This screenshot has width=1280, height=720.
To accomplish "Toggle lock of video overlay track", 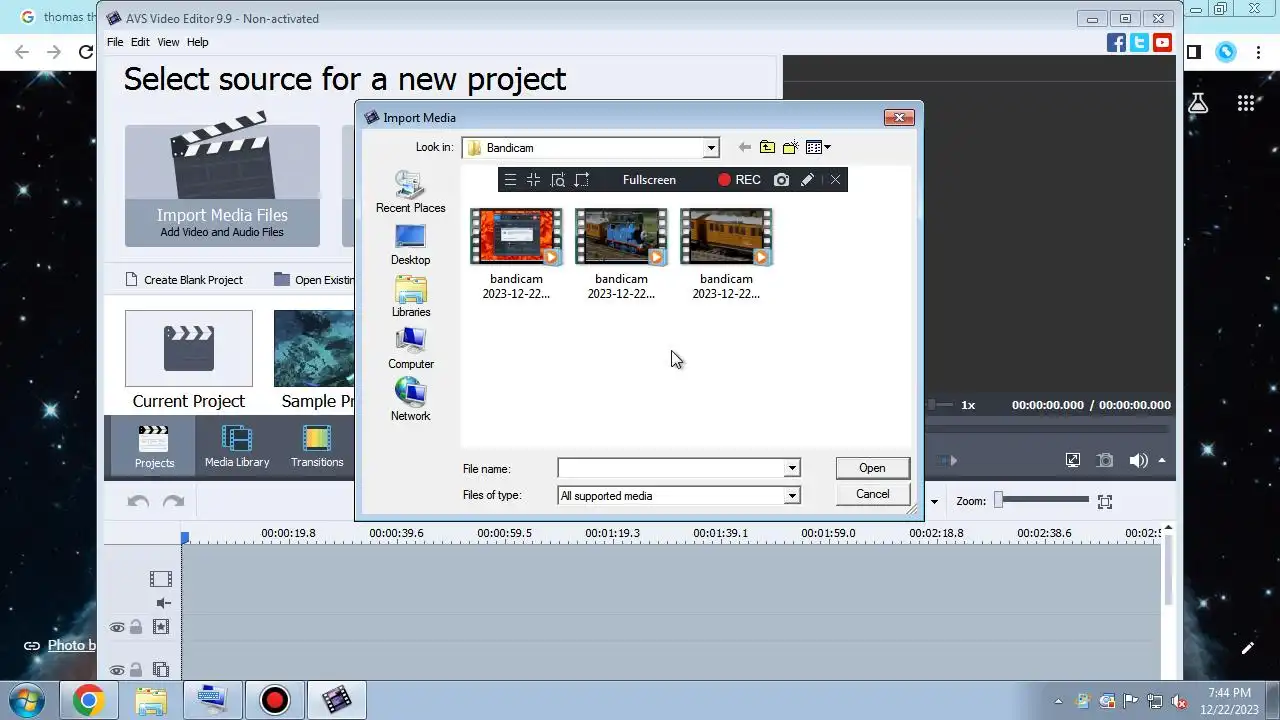I will pos(136,670).
